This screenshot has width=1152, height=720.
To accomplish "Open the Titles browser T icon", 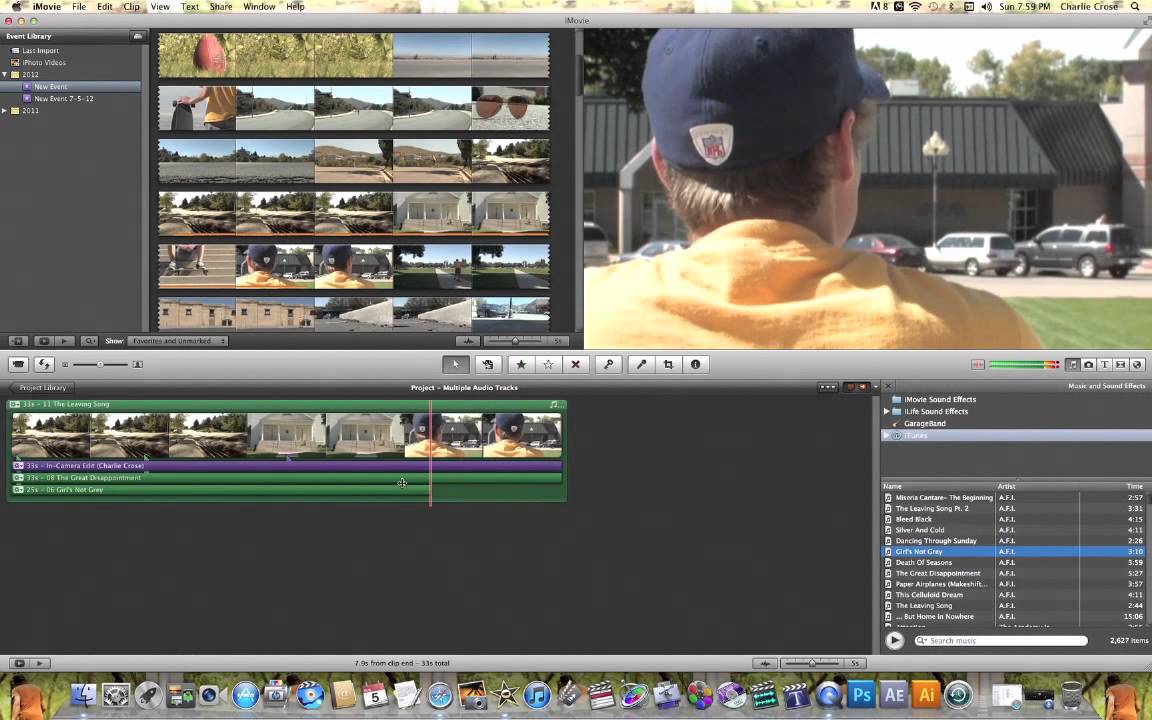I will tap(1105, 364).
